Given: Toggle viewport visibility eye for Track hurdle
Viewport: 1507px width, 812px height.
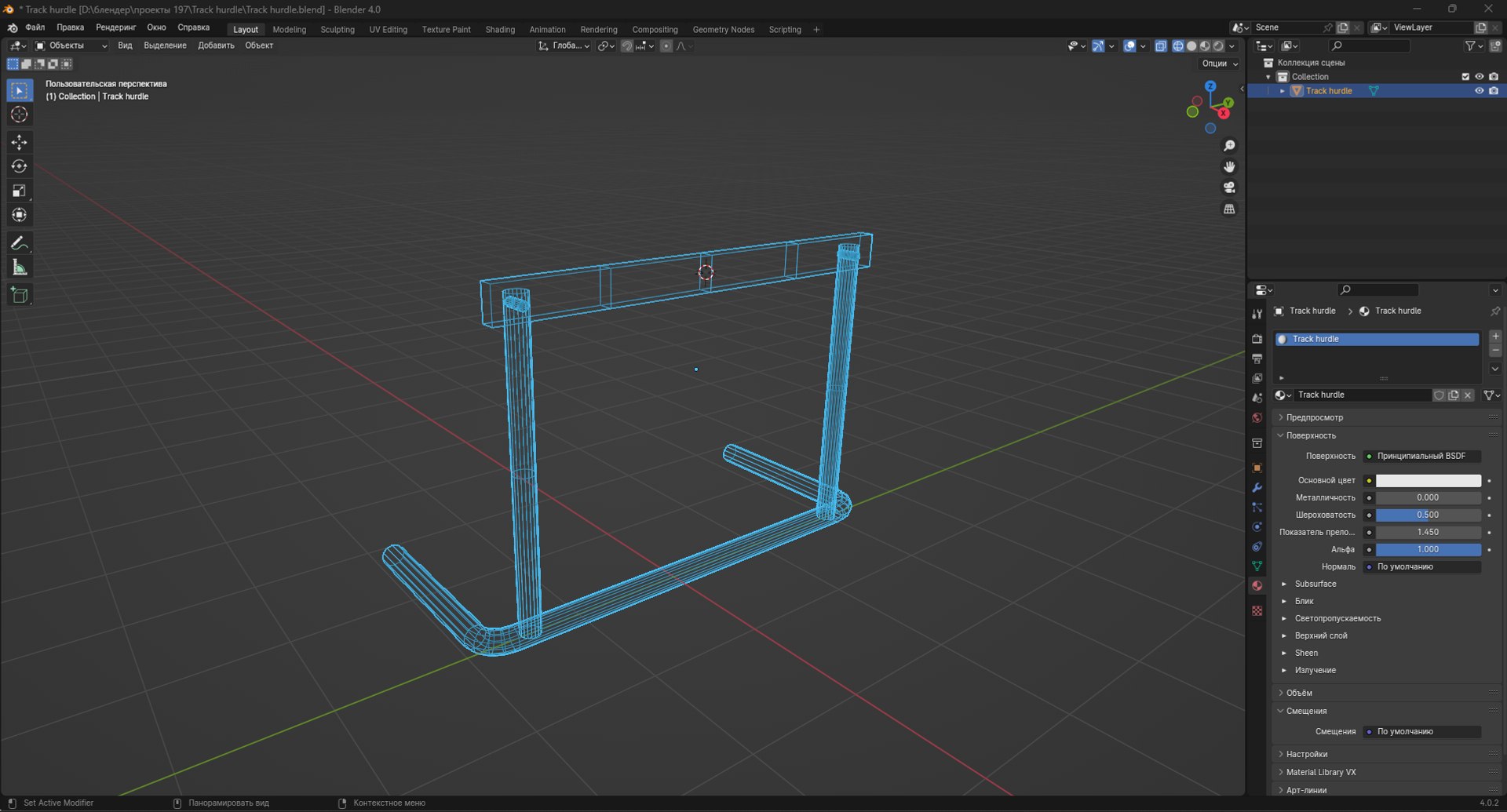Looking at the screenshot, I should coord(1479,91).
